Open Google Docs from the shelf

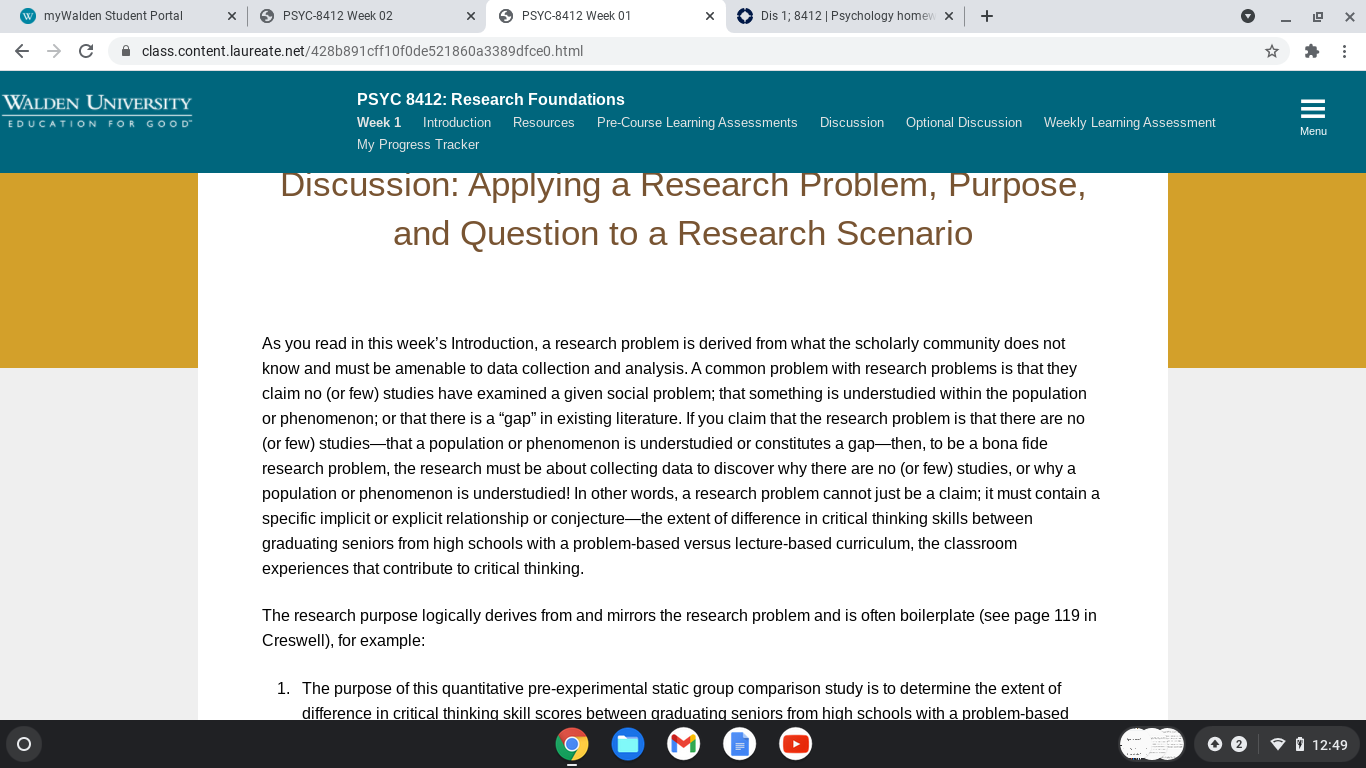click(x=740, y=744)
